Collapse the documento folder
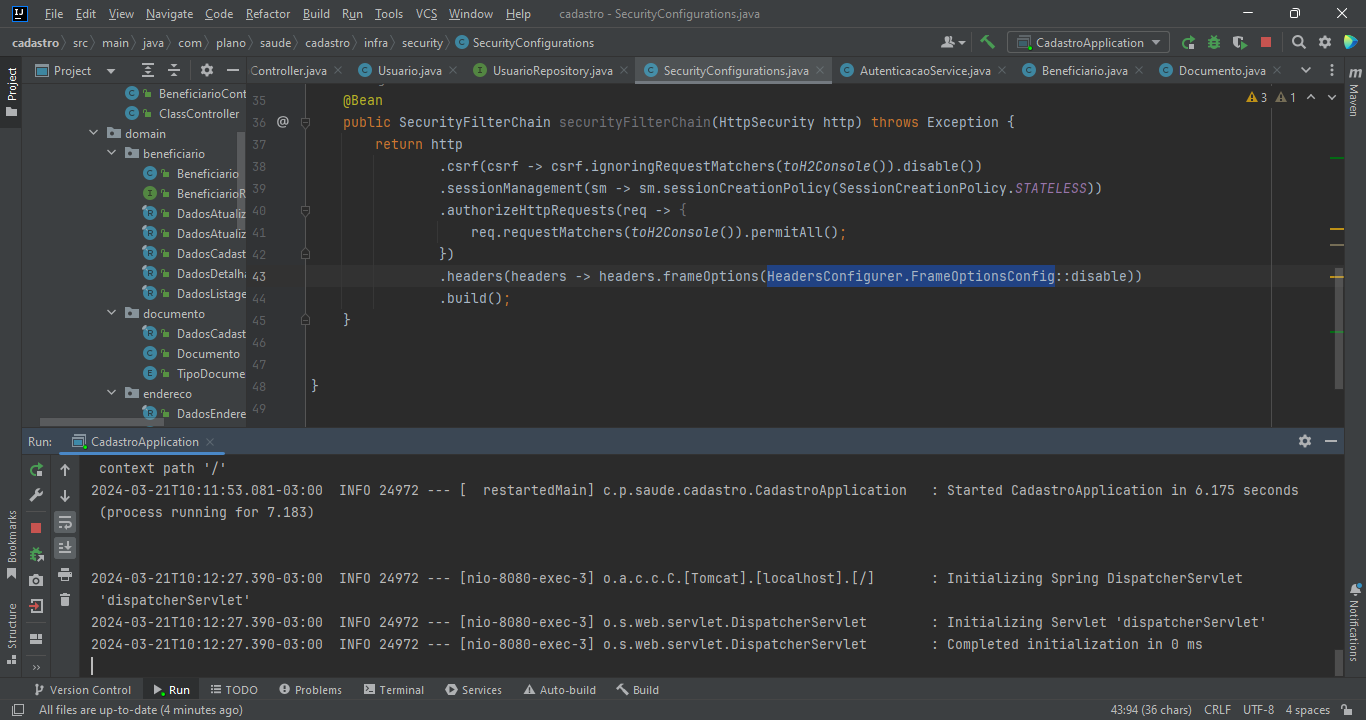Viewport: 1366px width, 720px height. [x=112, y=313]
